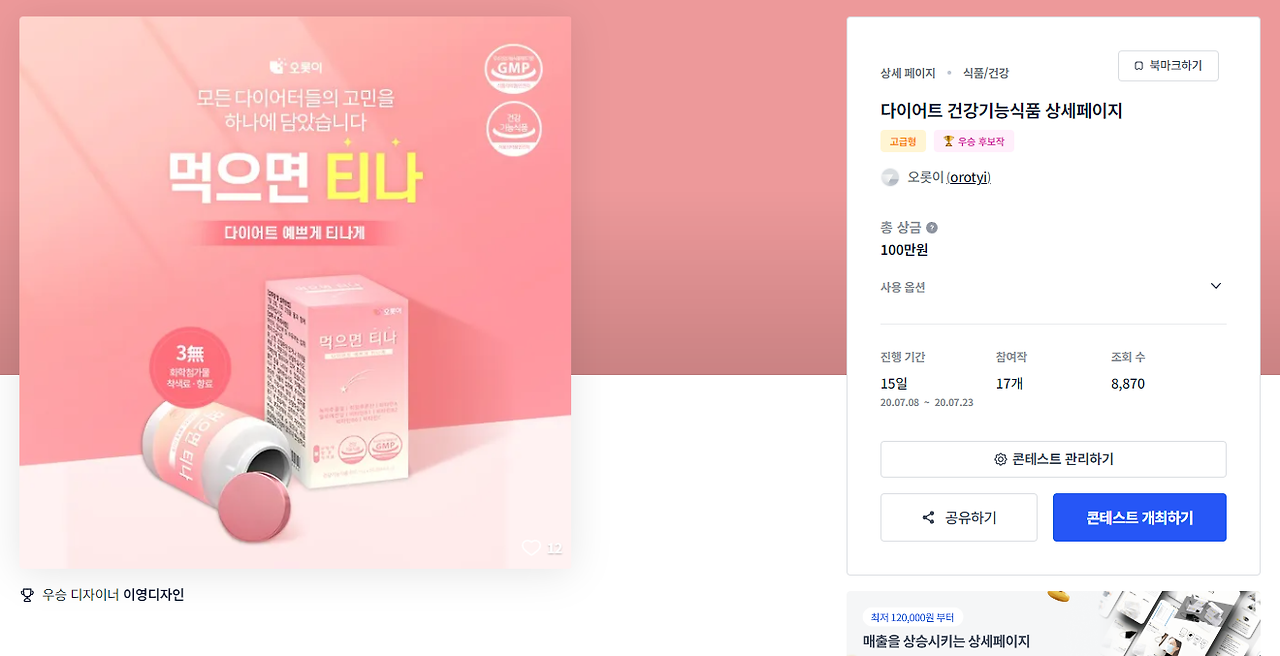
Task: Open the 상세 페이지 breadcrumb category
Action: pyautogui.click(x=908, y=73)
